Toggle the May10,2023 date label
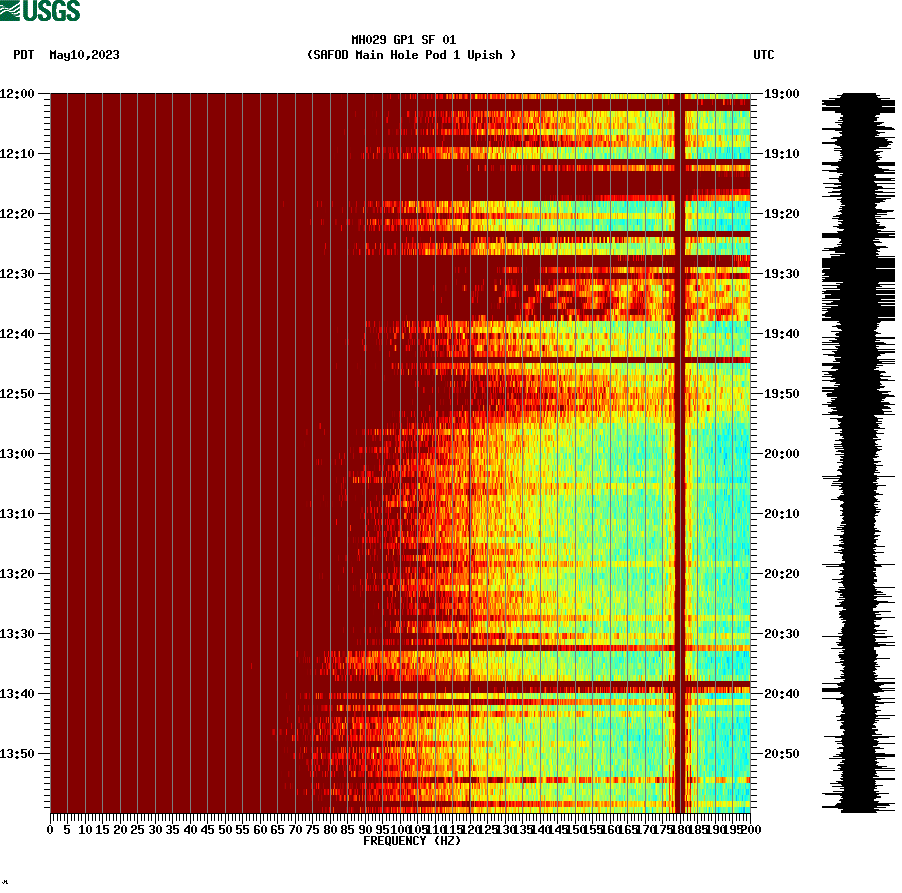902x893 pixels. [x=83, y=56]
